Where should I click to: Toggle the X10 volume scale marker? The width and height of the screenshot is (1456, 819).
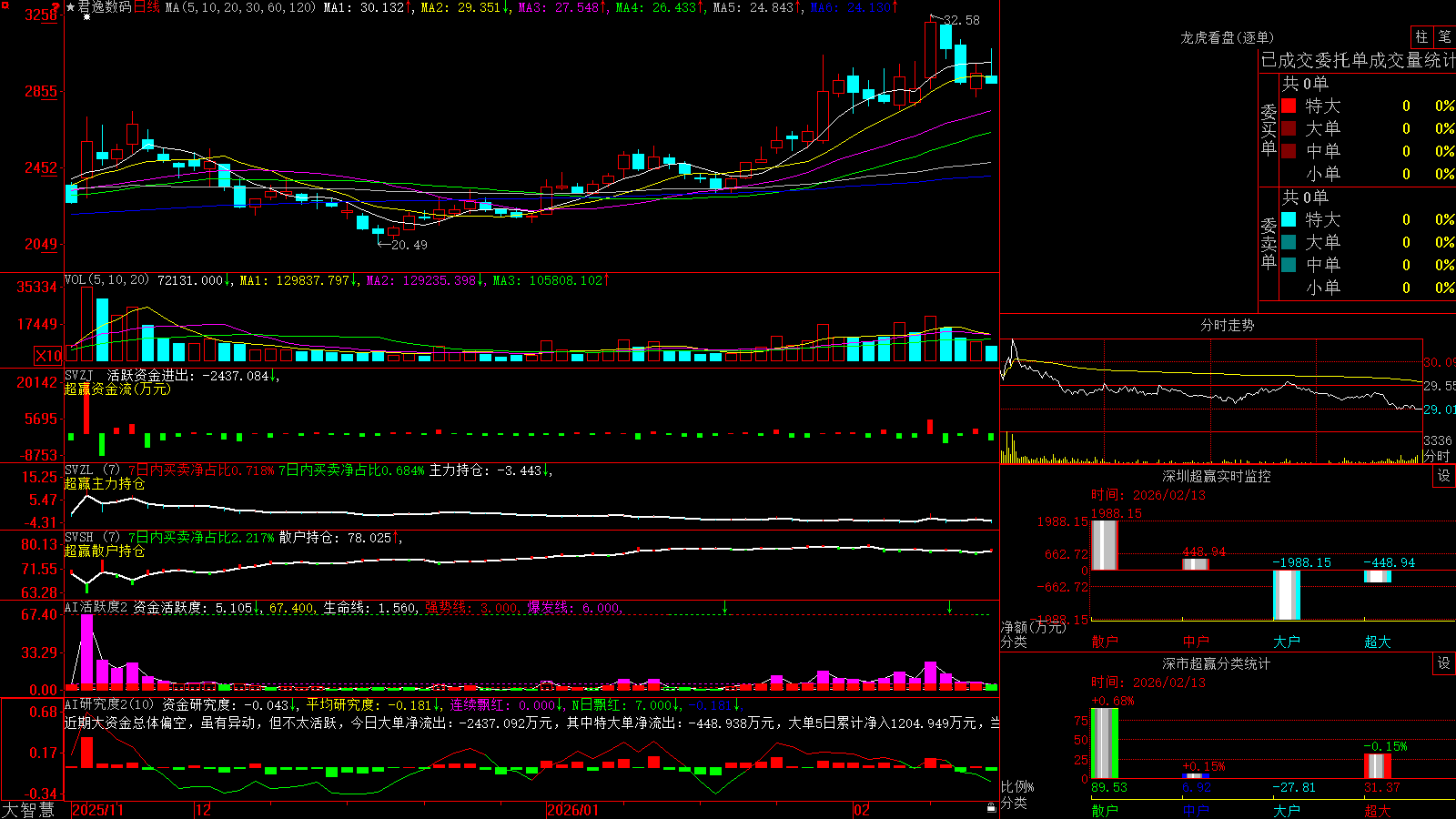click(x=48, y=356)
